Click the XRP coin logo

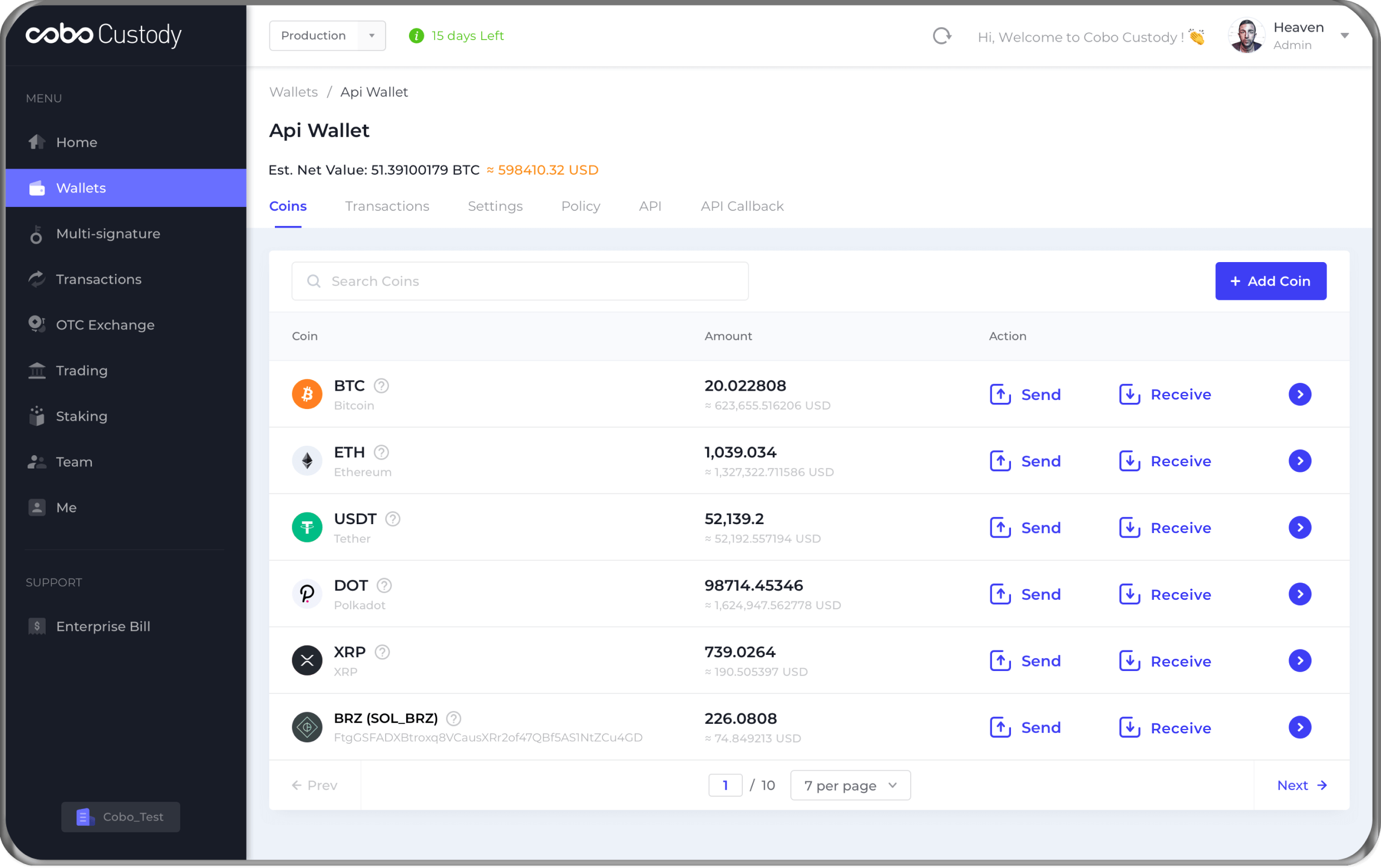(307, 660)
